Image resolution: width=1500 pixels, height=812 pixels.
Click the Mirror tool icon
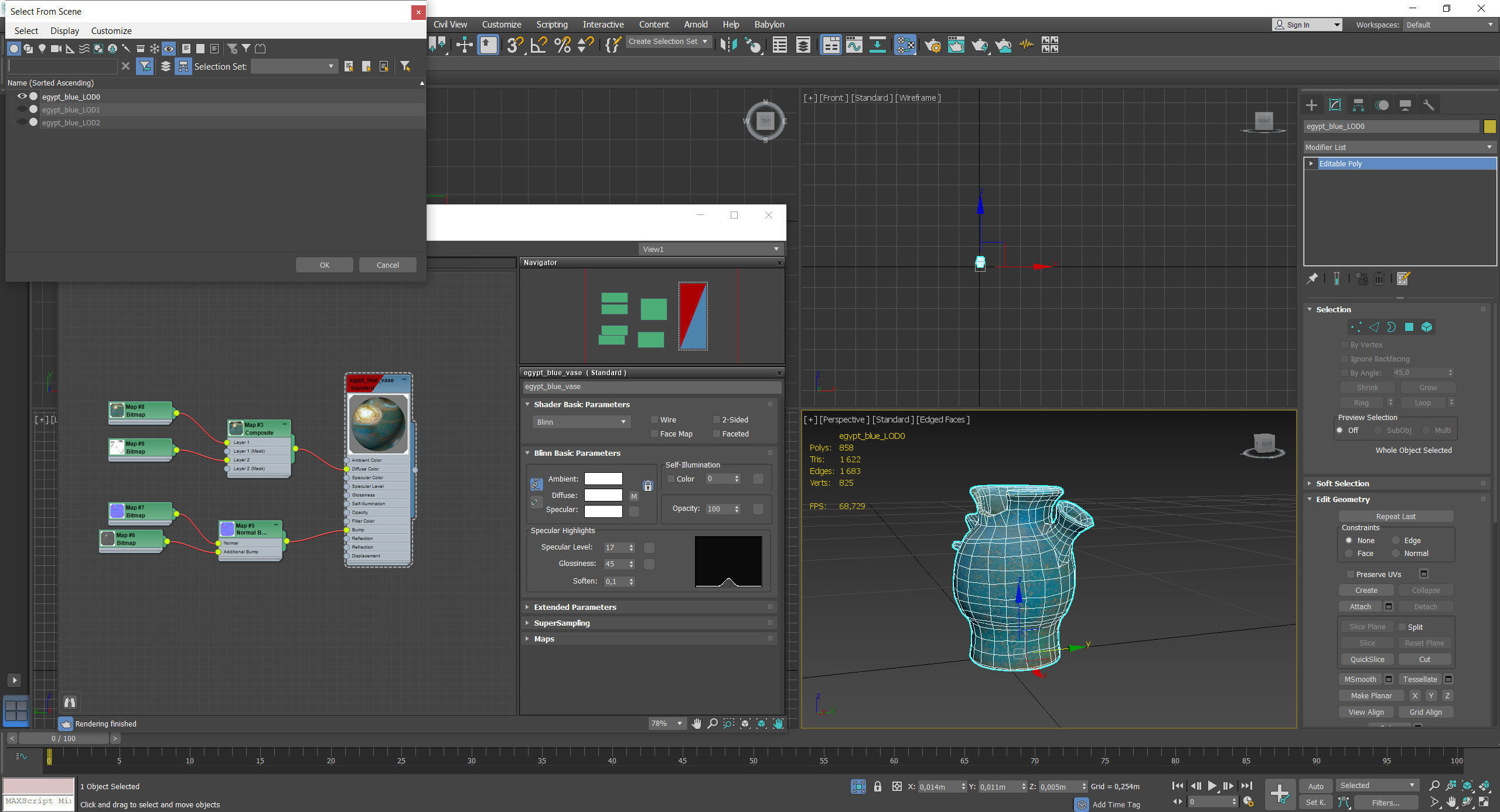pos(728,45)
